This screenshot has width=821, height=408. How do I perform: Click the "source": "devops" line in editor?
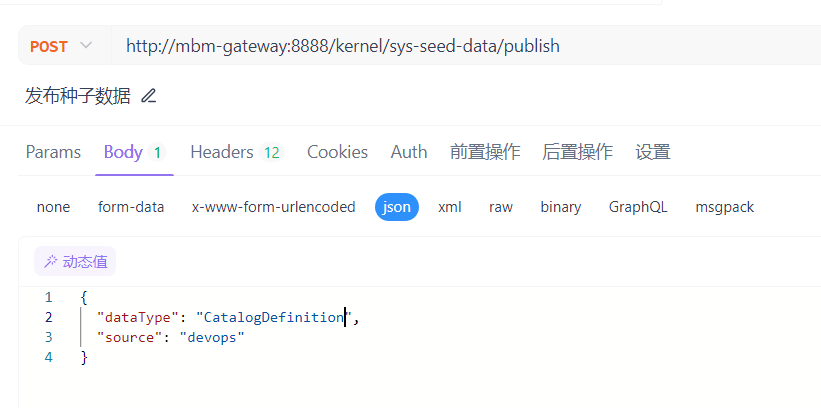tap(170, 338)
